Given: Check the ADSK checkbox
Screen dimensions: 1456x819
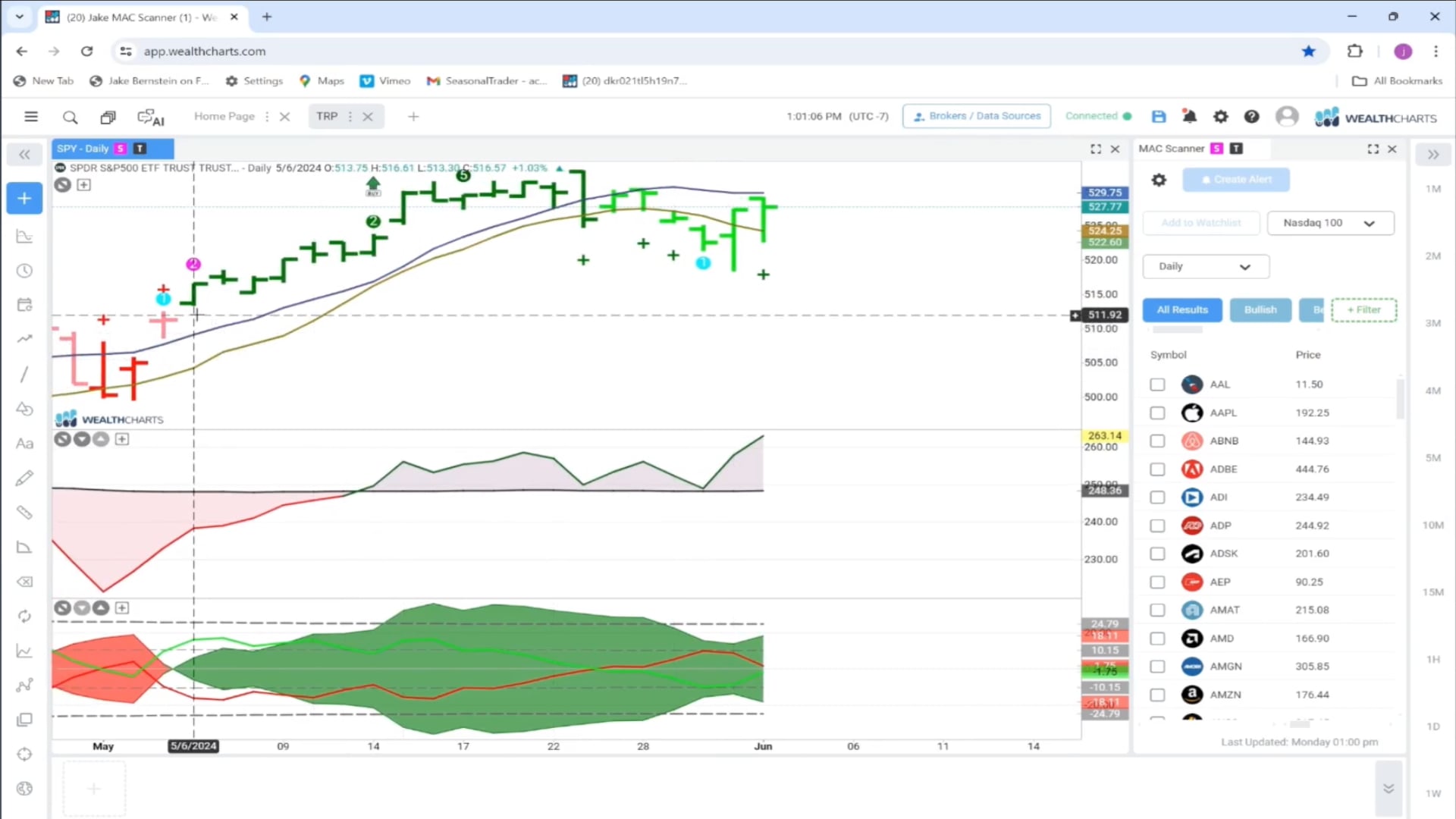Looking at the screenshot, I should coord(1157,554).
